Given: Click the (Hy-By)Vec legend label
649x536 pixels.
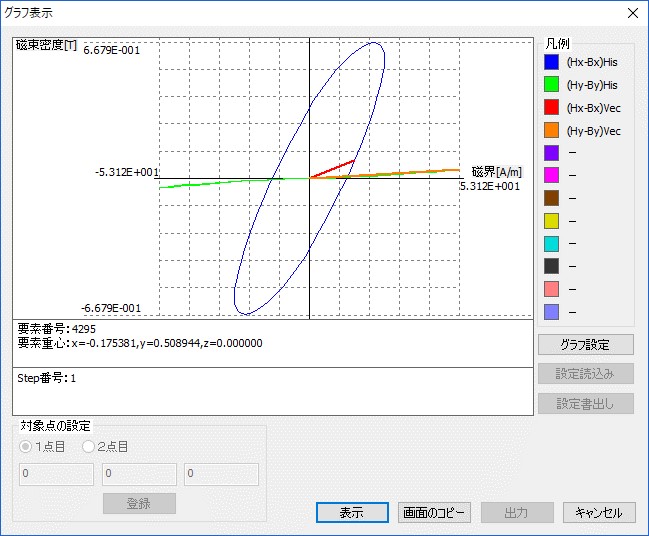Looking at the screenshot, I should (594, 131).
